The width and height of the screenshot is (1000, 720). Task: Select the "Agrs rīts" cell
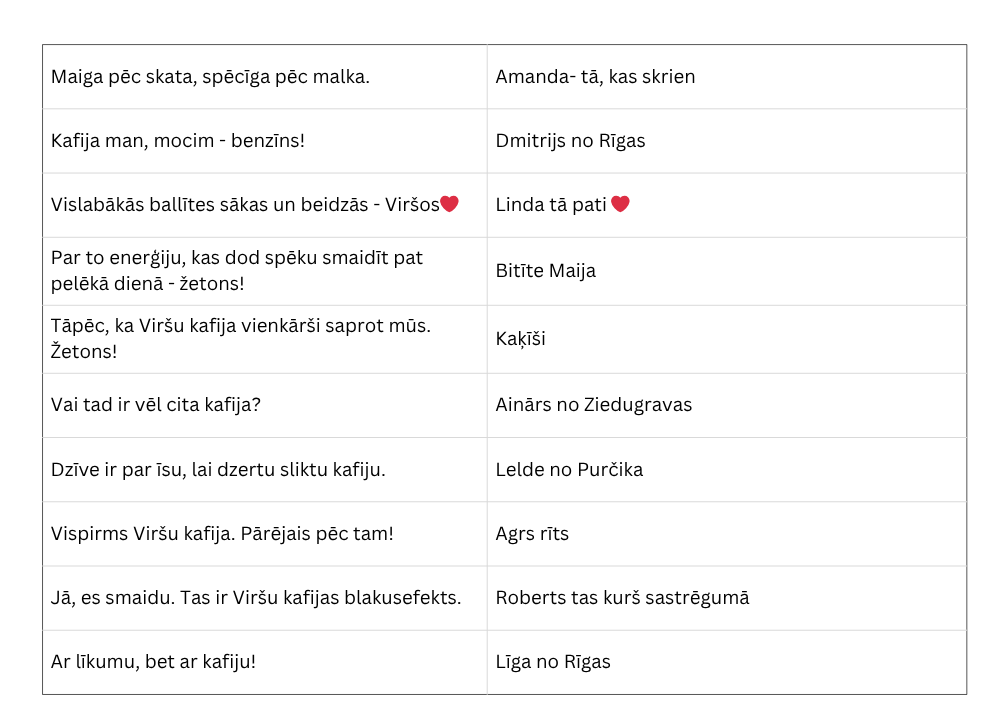click(532, 534)
